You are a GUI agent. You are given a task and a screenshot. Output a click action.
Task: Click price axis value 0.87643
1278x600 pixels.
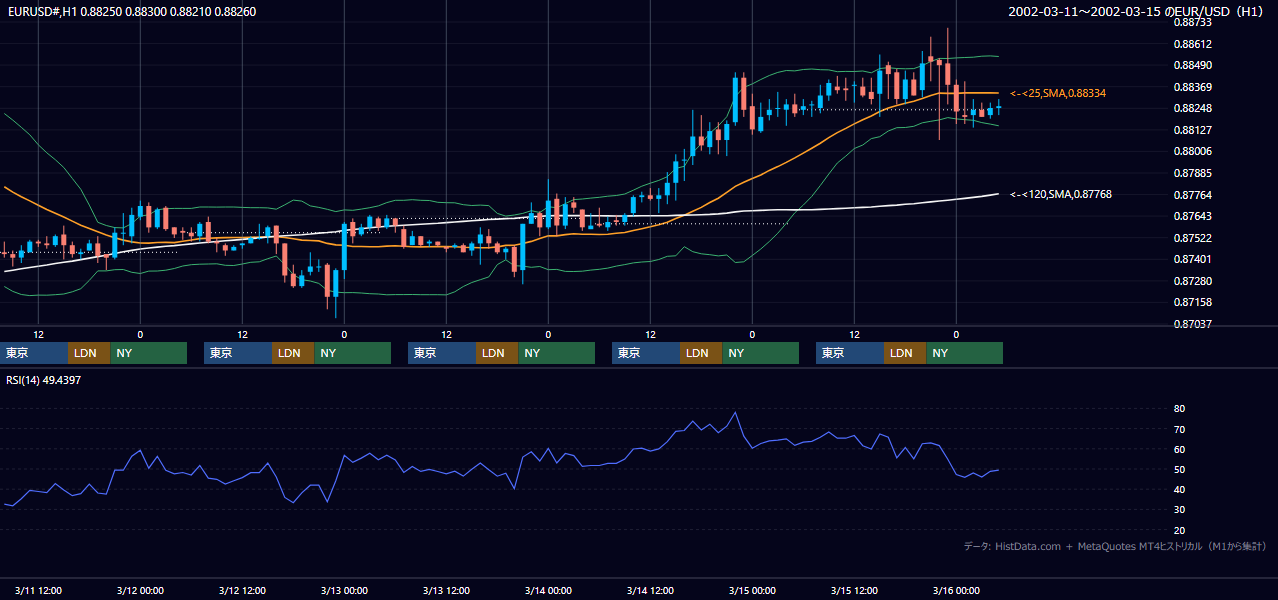[x=1194, y=216]
